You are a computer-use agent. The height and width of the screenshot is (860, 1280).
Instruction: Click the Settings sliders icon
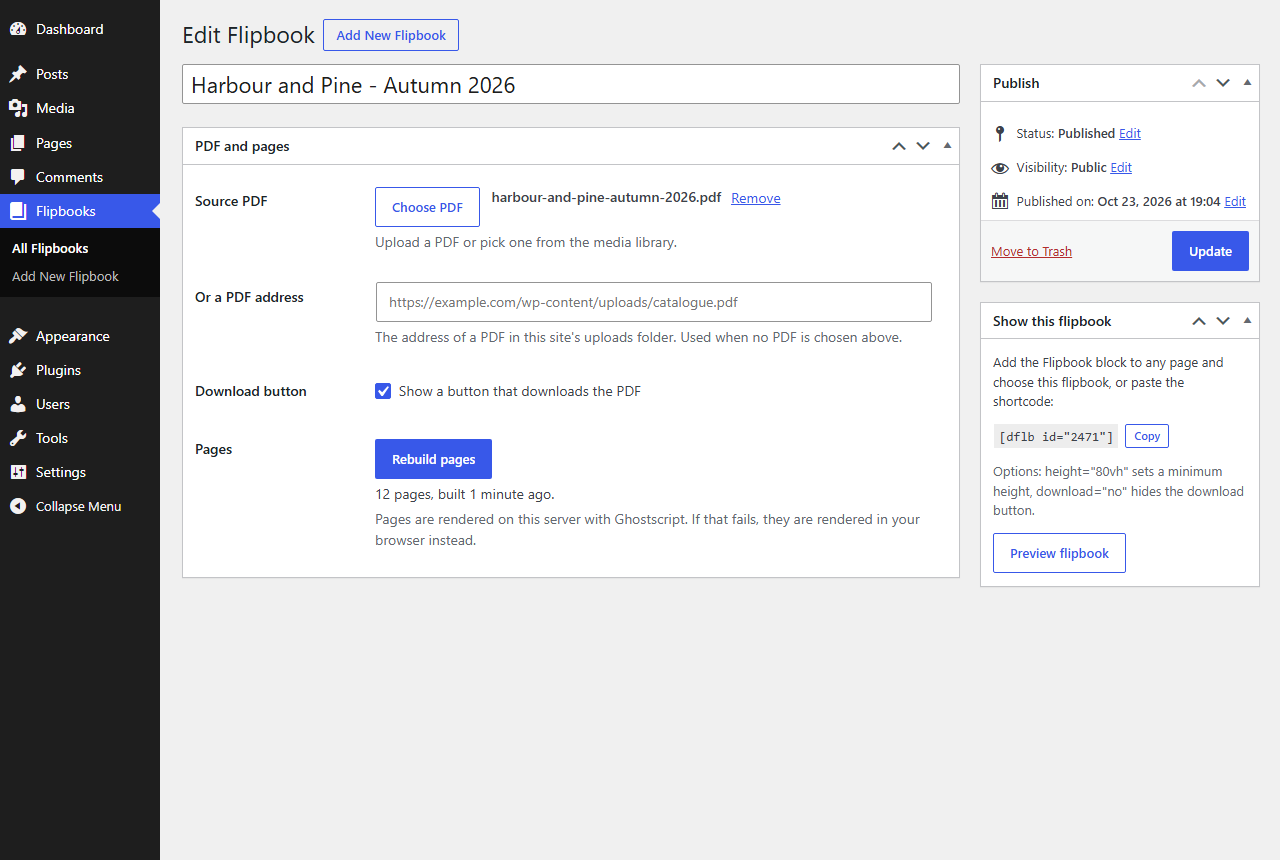[18, 472]
